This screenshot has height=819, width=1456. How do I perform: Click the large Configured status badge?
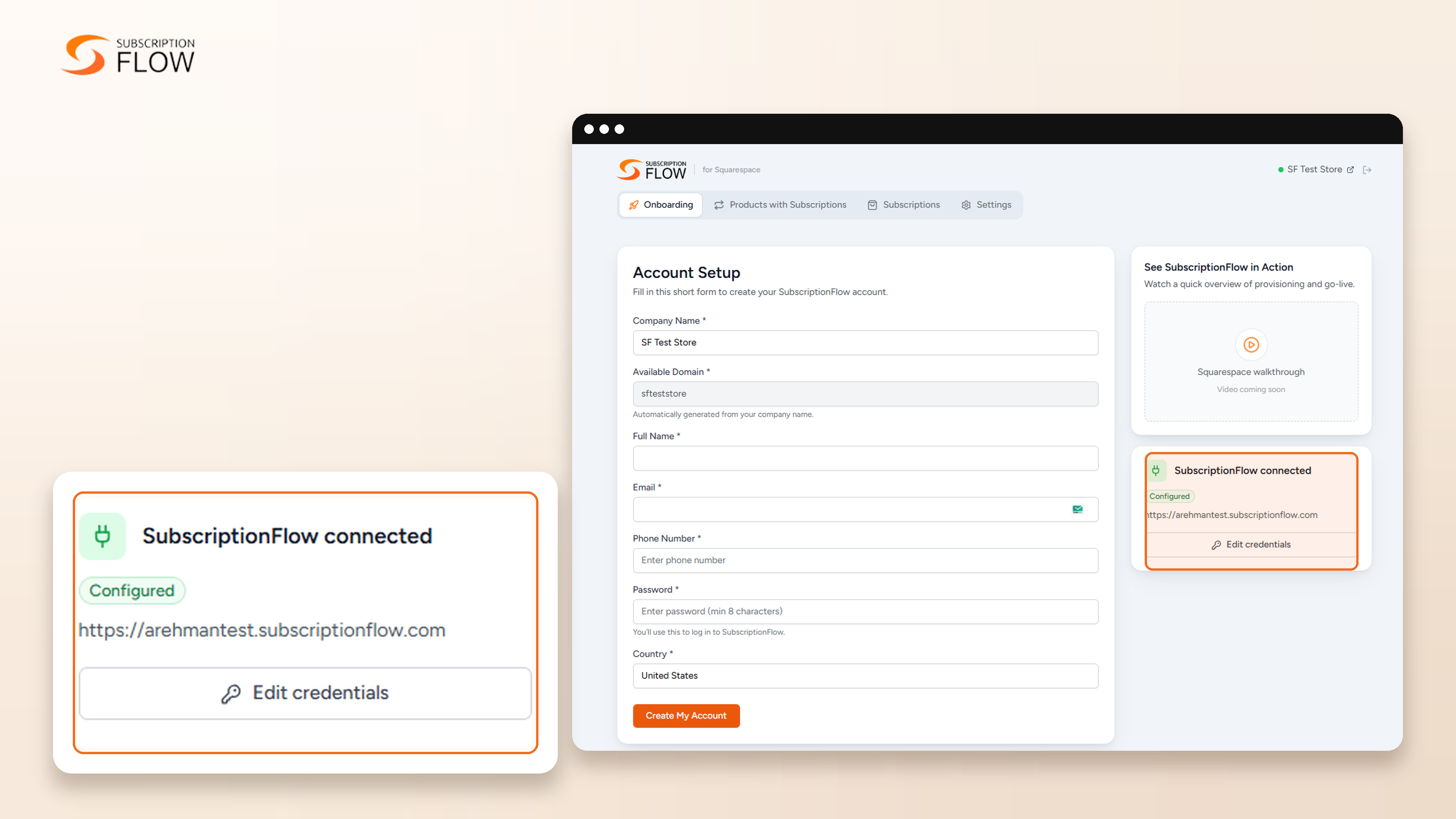132,591
